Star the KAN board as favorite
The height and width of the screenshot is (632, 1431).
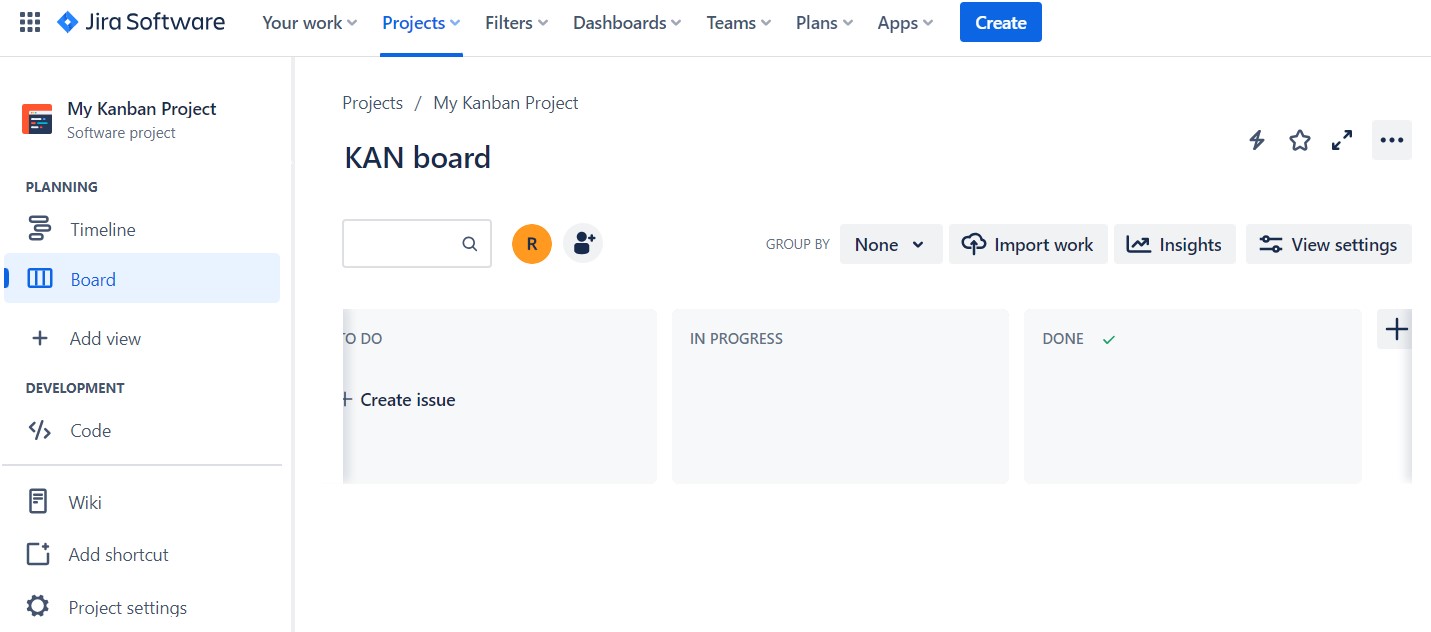coord(1299,141)
